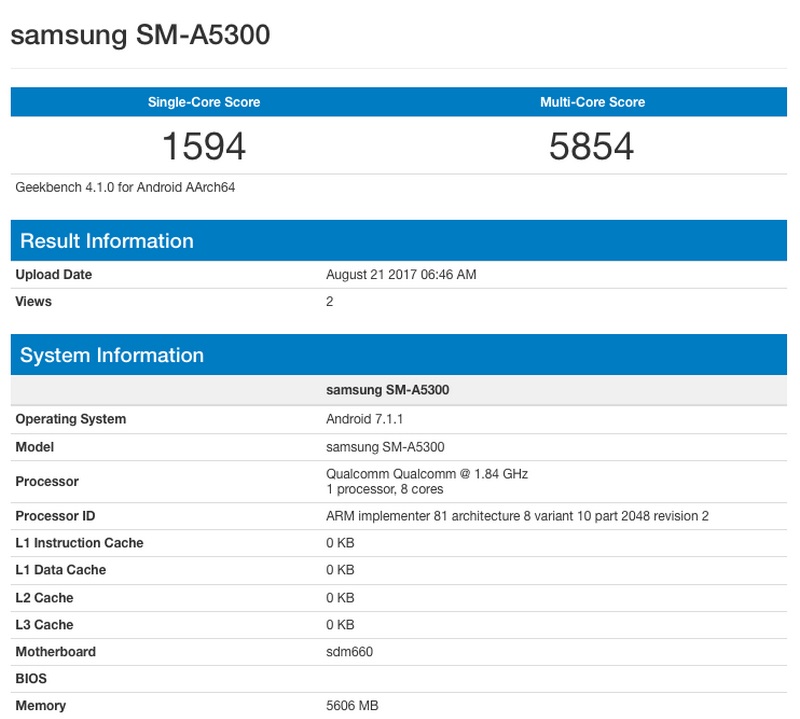The width and height of the screenshot is (800, 719).
Task: Click the System Information section header
Action: [115, 355]
